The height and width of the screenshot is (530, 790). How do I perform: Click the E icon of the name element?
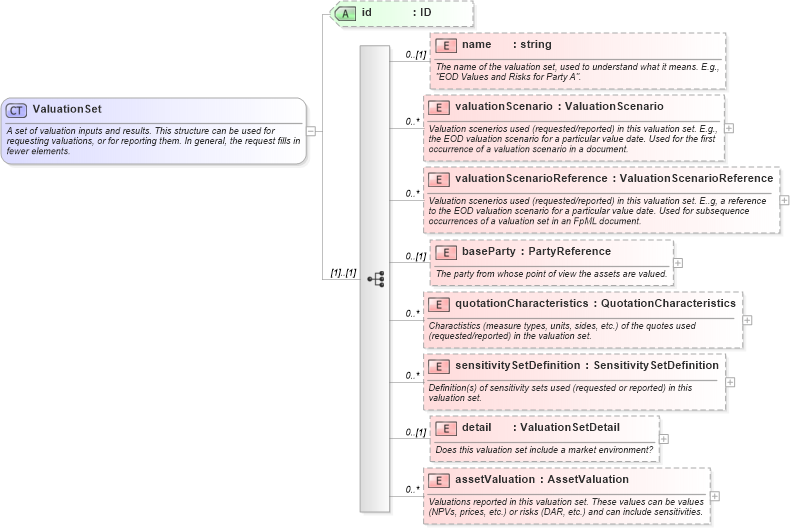(x=446, y=46)
